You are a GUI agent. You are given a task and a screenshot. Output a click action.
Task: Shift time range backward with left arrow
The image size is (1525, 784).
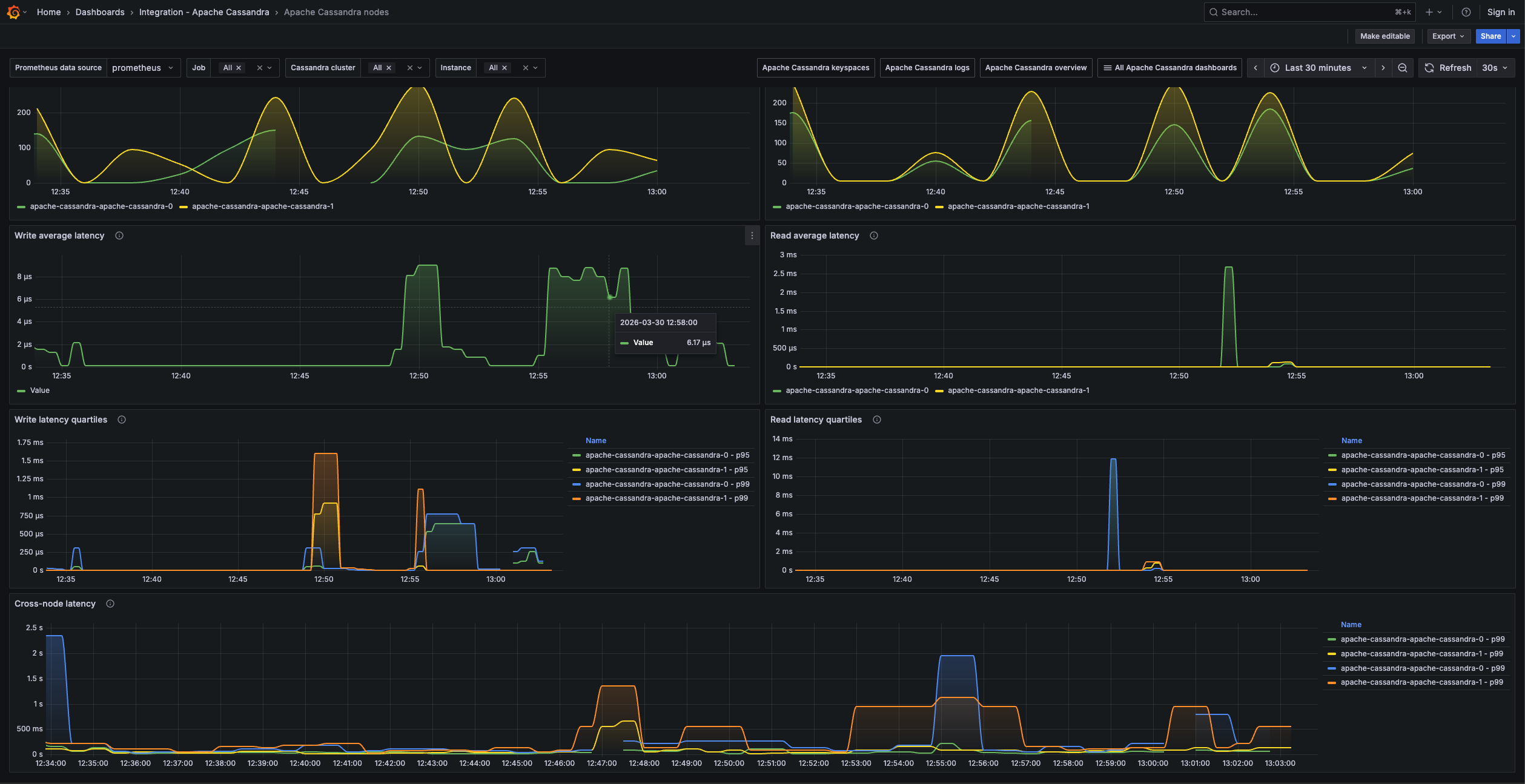(x=1255, y=68)
